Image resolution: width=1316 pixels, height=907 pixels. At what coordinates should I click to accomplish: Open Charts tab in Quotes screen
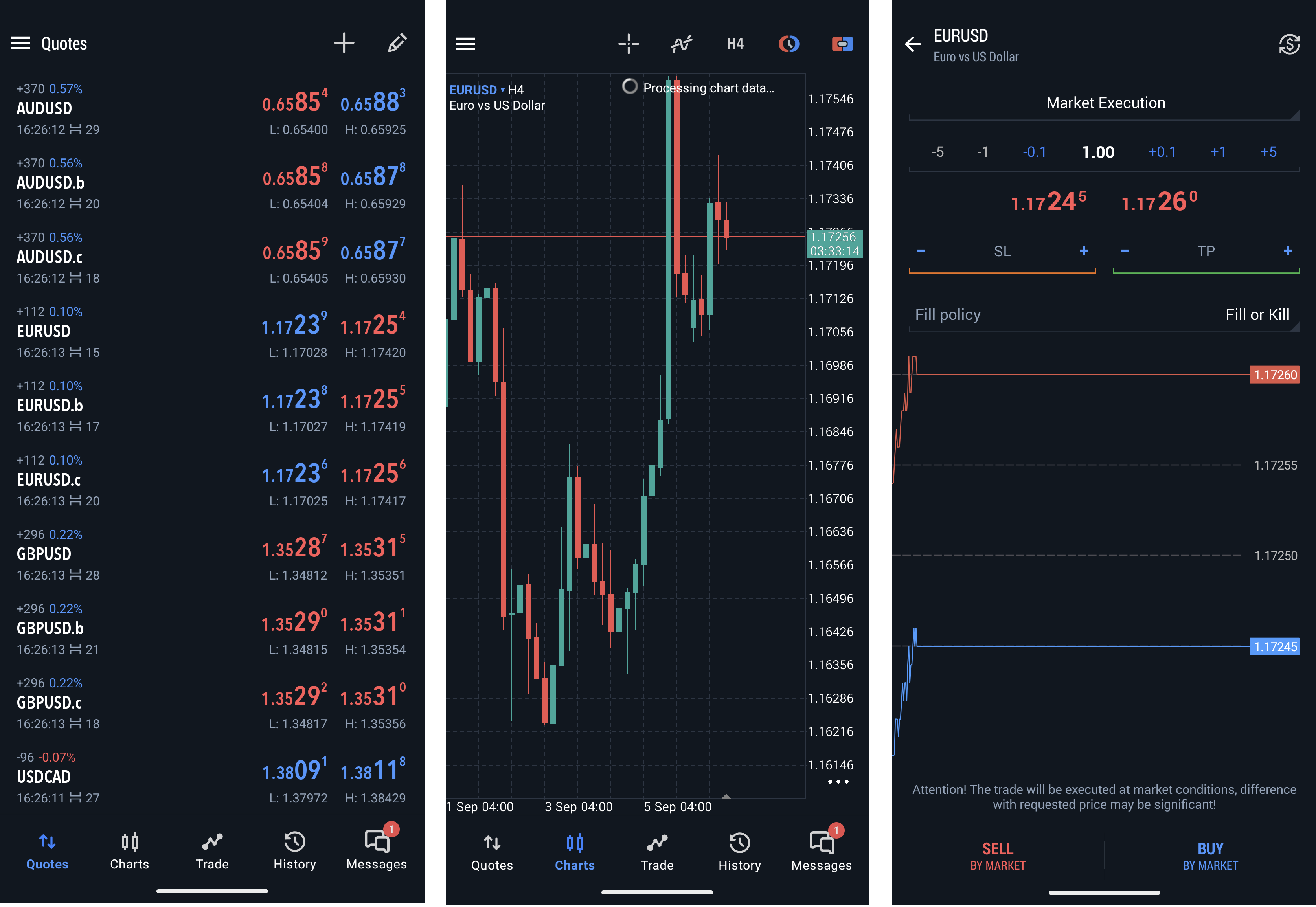[x=129, y=851]
